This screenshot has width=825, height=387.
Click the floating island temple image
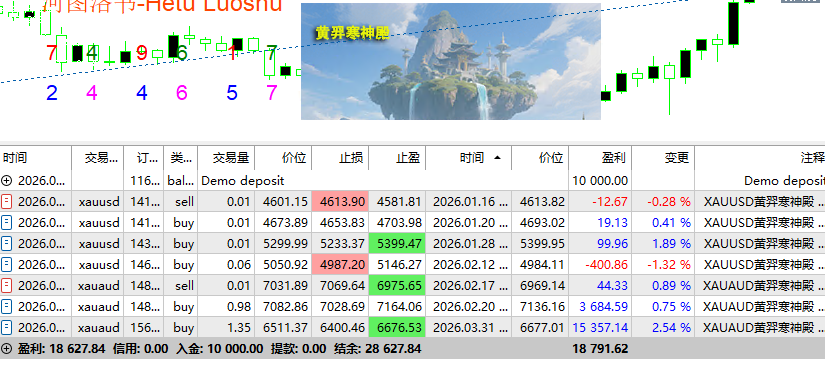[451, 62]
